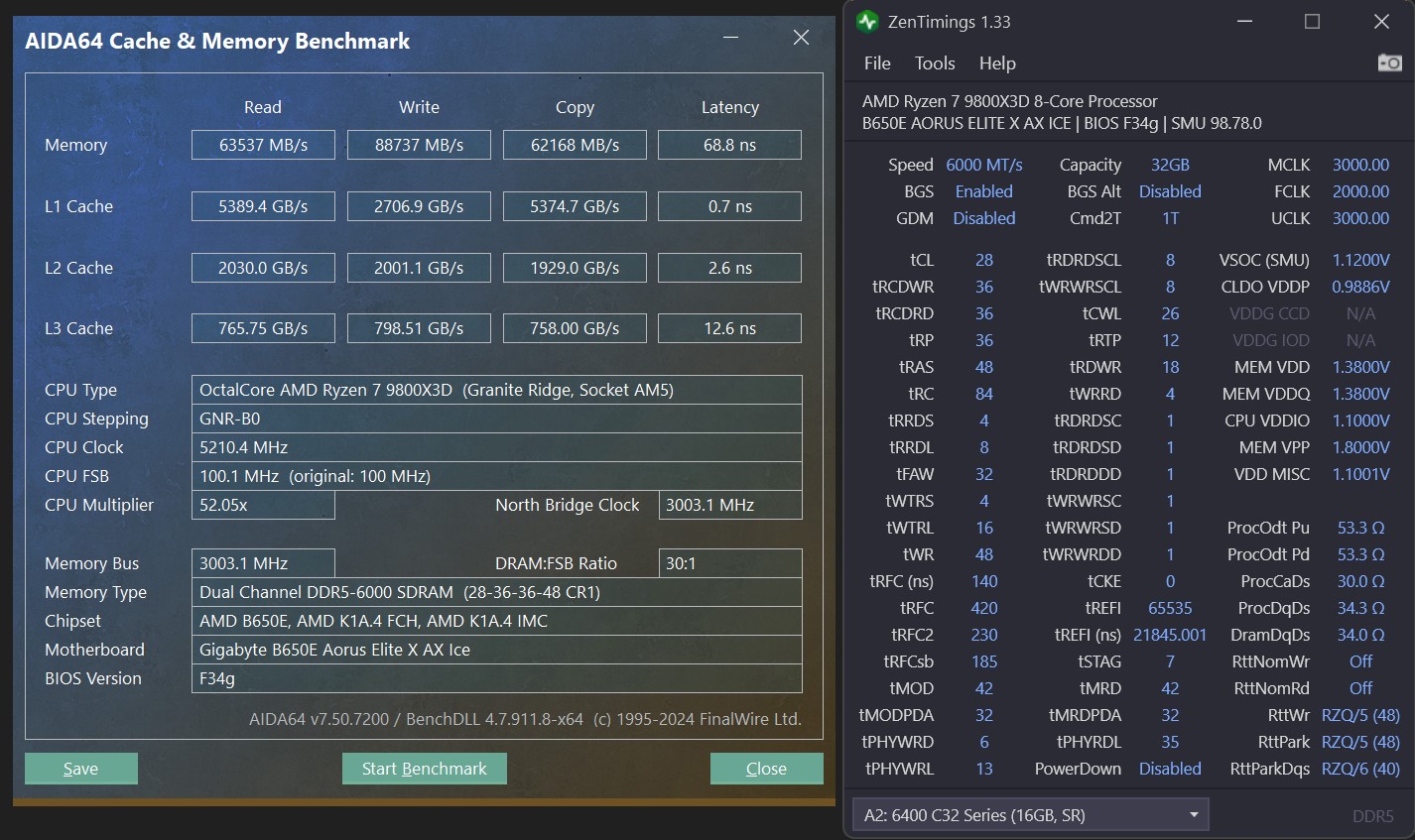Click the North Bridge Clock field
1415x840 pixels.
point(729,505)
